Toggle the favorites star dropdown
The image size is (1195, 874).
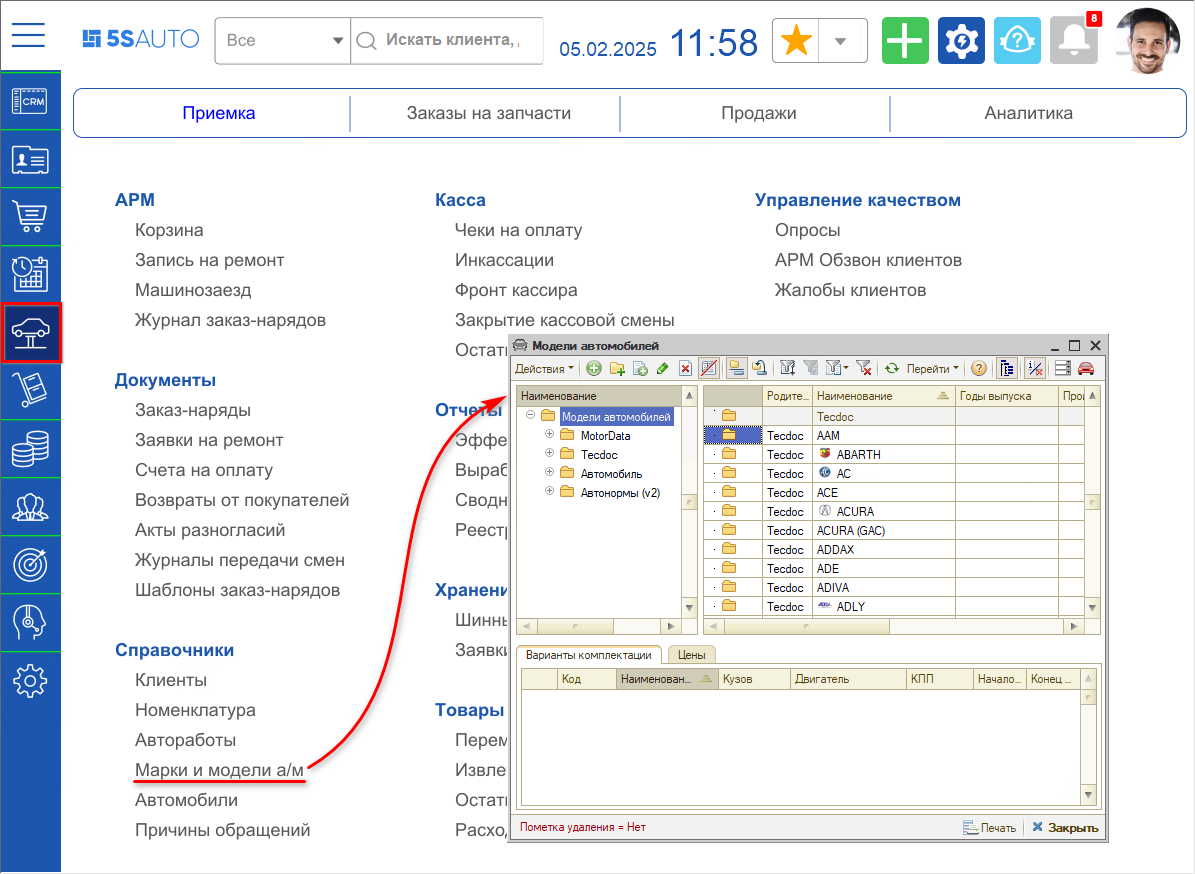tap(840, 40)
